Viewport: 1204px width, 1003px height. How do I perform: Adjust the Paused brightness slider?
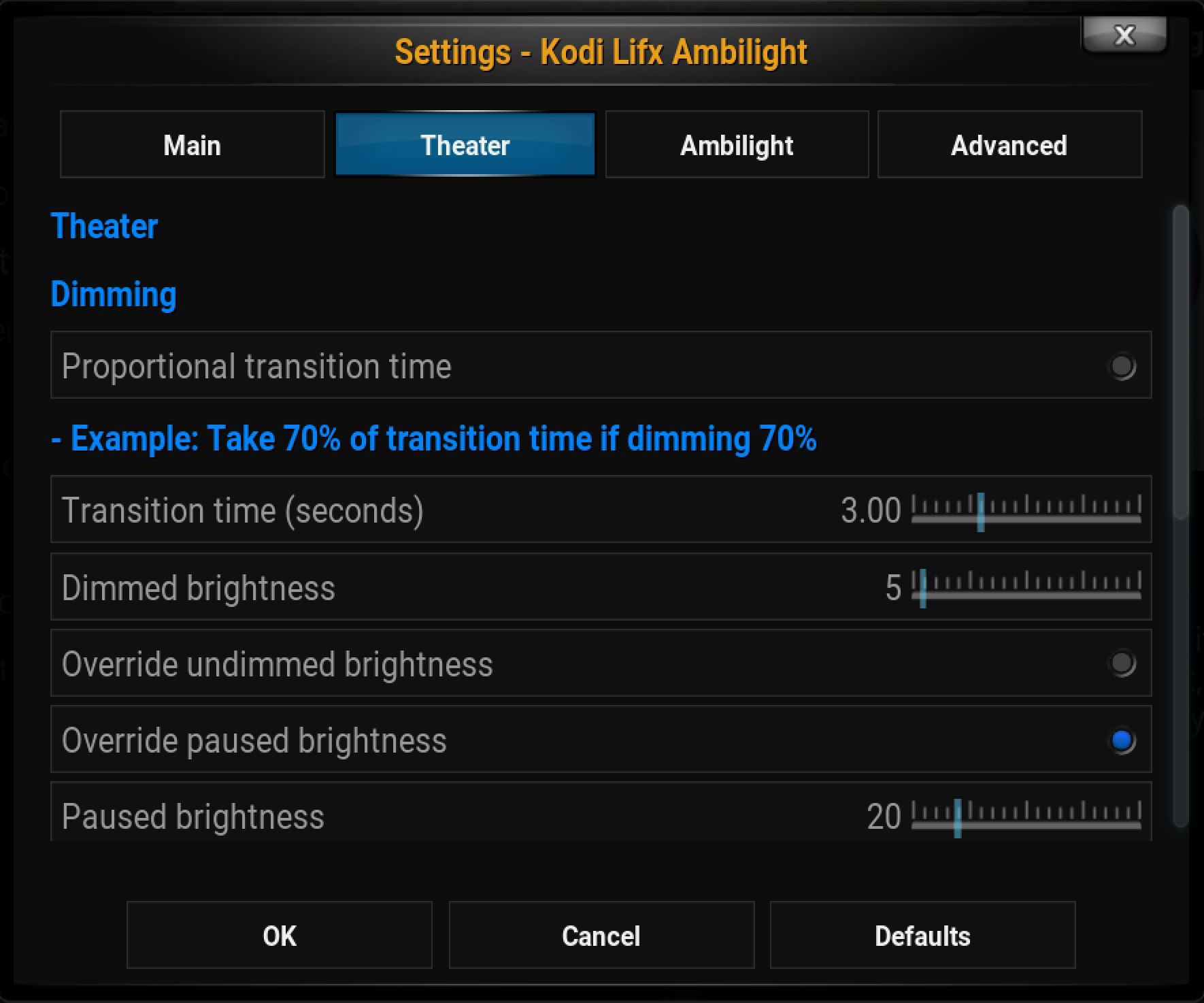[x=1027, y=815]
